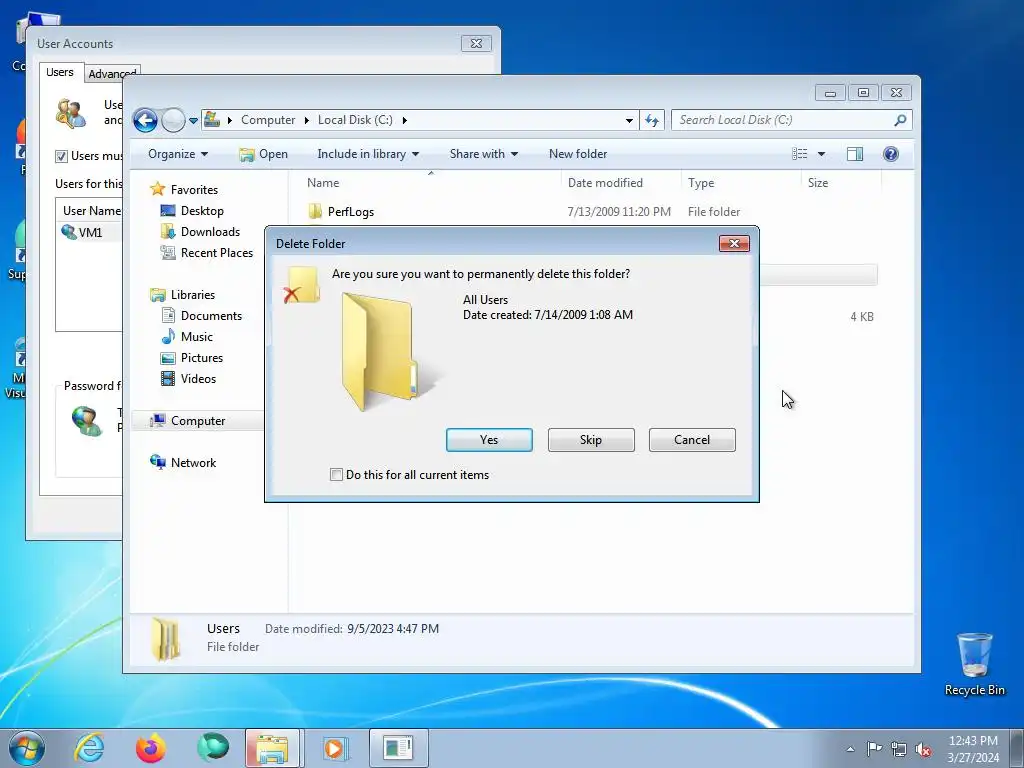Show hidden tray icons arrow
The width and height of the screenshot is (1024, 768).
tap(850, 749)
